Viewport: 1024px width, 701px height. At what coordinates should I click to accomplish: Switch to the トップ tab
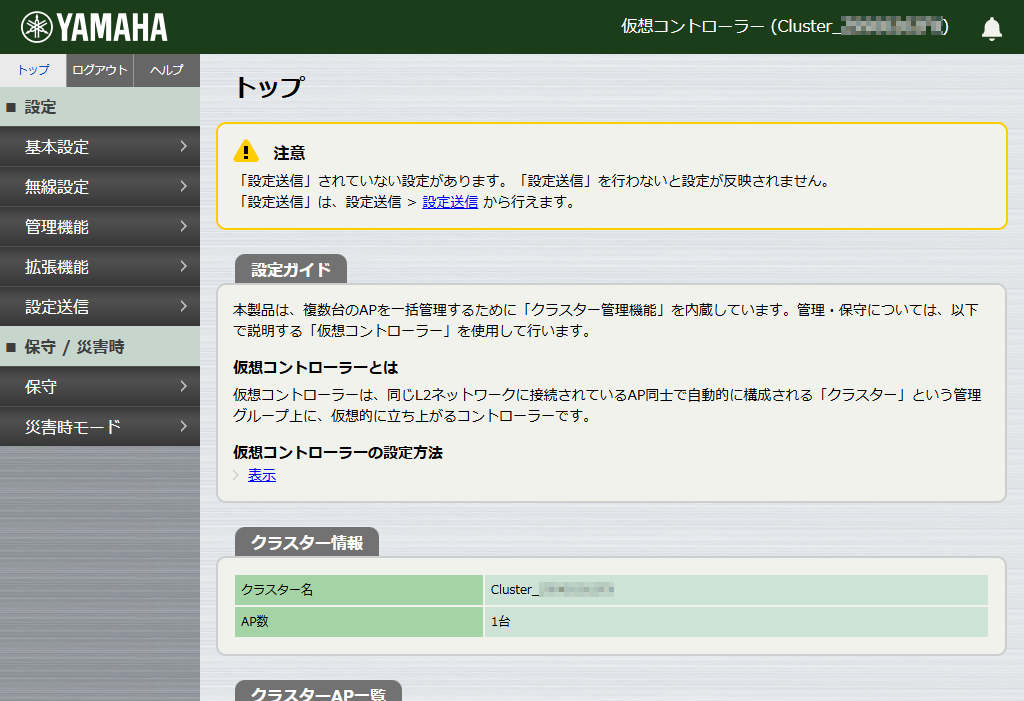(x=33, y=70)
